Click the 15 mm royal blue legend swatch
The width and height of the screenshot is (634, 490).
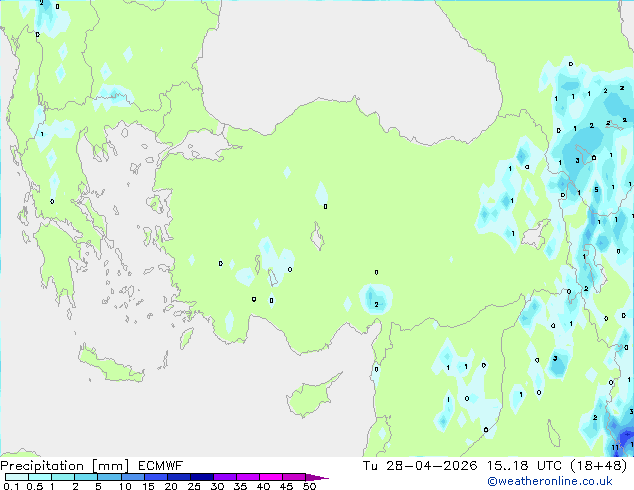156,477
